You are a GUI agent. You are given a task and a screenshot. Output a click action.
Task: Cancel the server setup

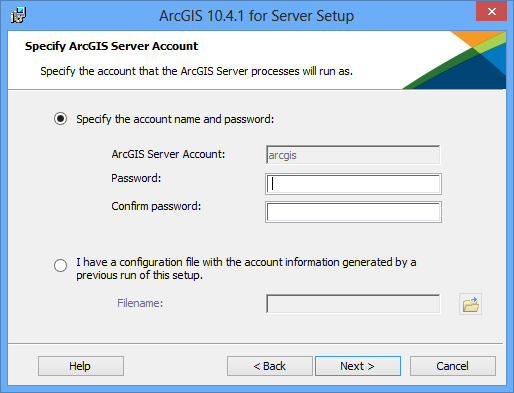(x=453, y=366)
